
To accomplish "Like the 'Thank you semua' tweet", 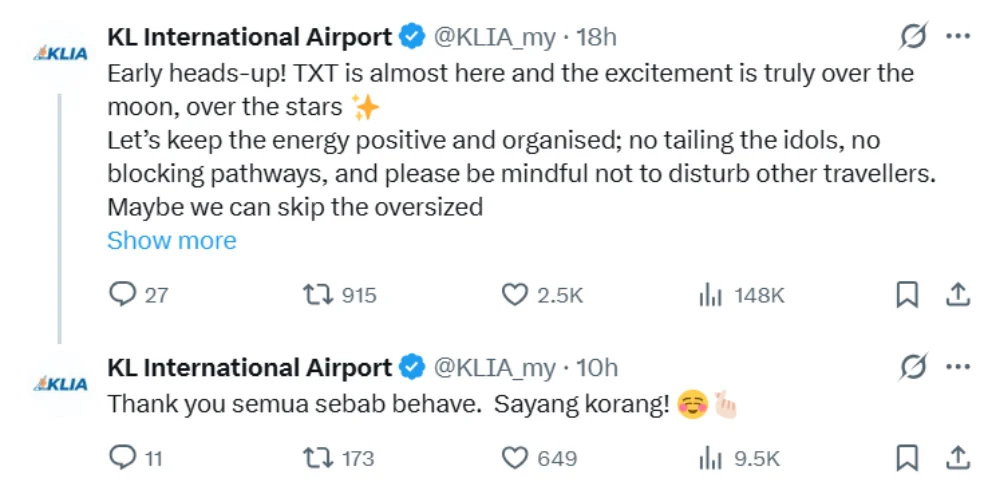I will [514, 458].
